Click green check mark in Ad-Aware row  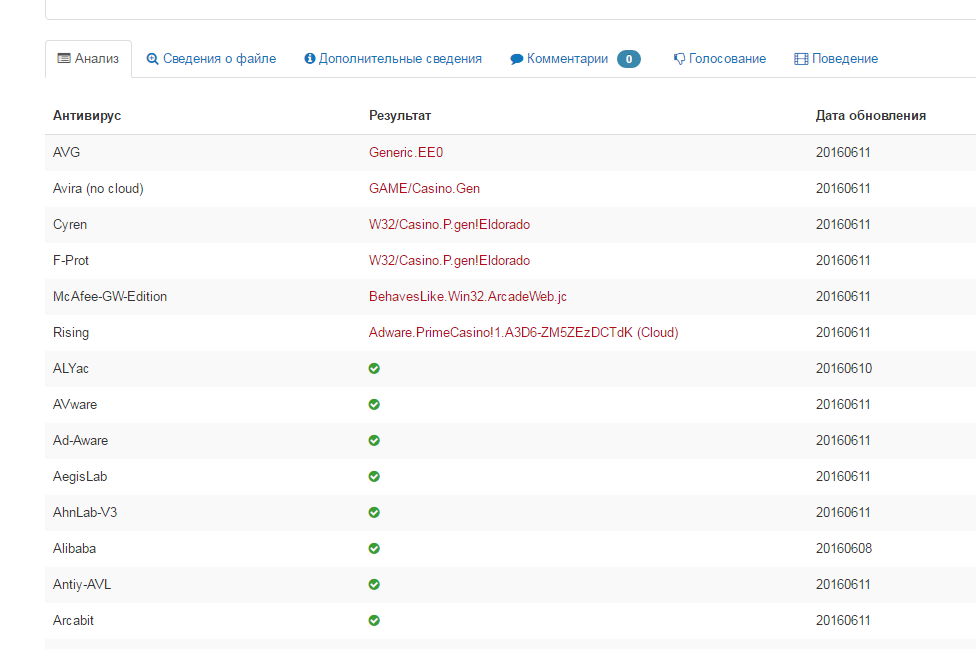click(374, 441)
